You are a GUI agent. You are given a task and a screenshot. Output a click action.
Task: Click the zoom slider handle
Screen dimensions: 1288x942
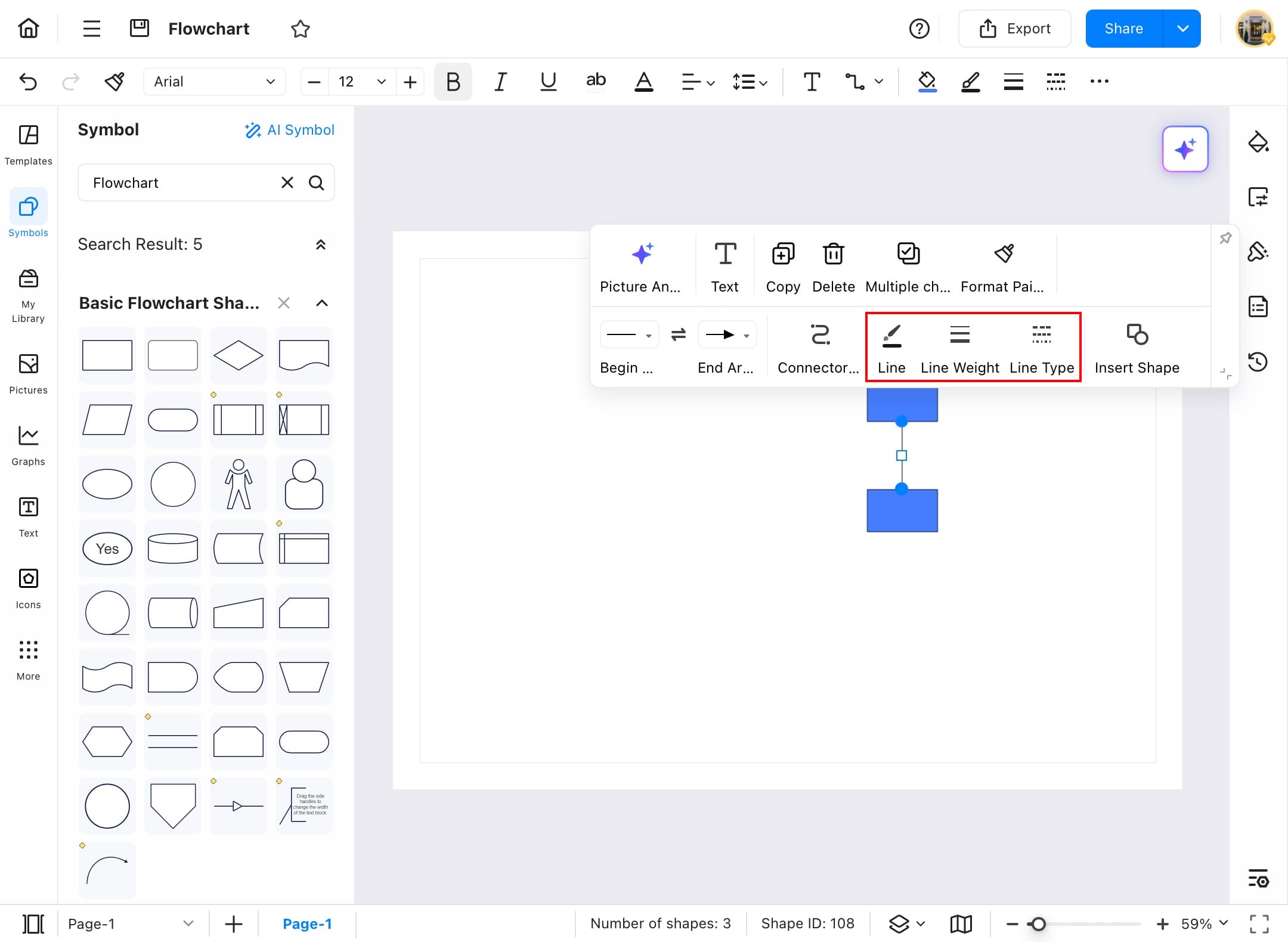pyautogui.click(x=1038, y=924)
